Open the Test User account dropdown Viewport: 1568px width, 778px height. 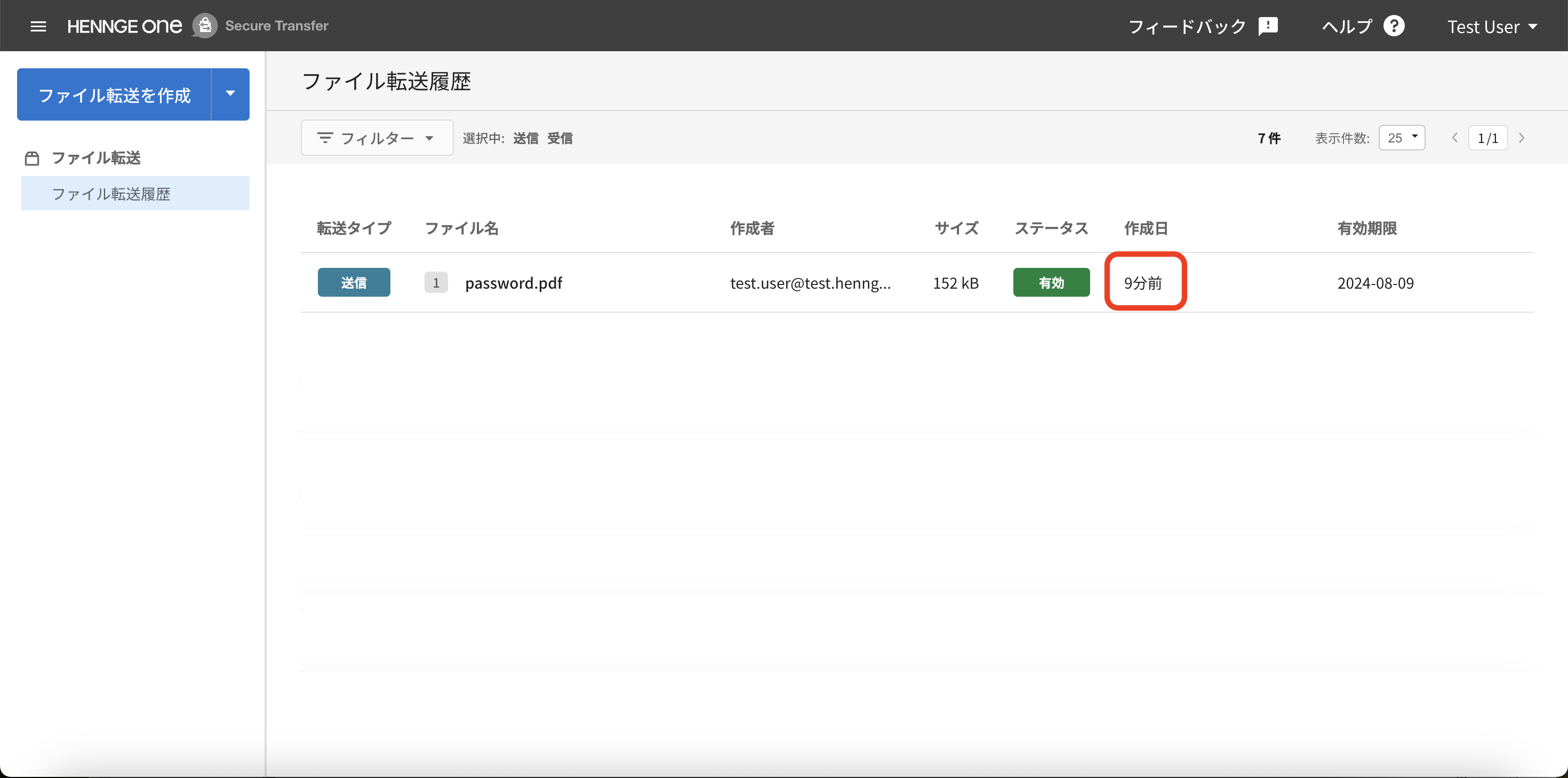click(x=1492, y=27)
